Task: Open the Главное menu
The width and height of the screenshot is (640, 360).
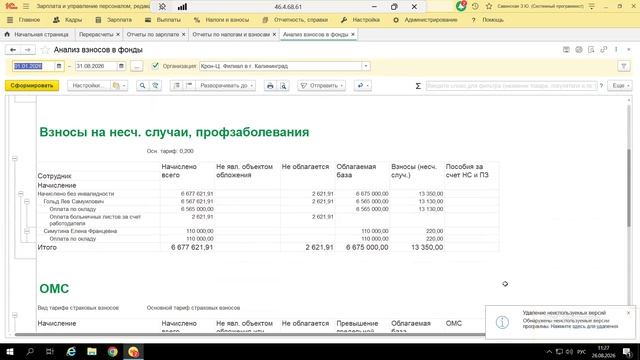Action: pyautogui.click(x=24, y=20)
